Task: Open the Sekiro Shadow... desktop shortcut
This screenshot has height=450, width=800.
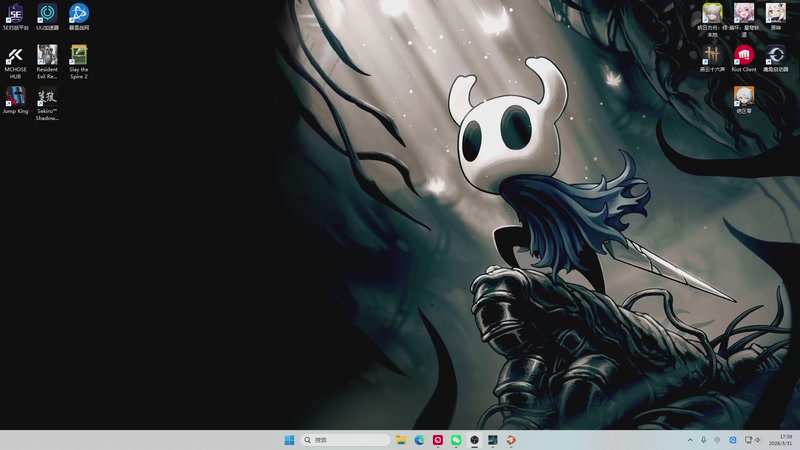Action: click(x=47, y=104)
